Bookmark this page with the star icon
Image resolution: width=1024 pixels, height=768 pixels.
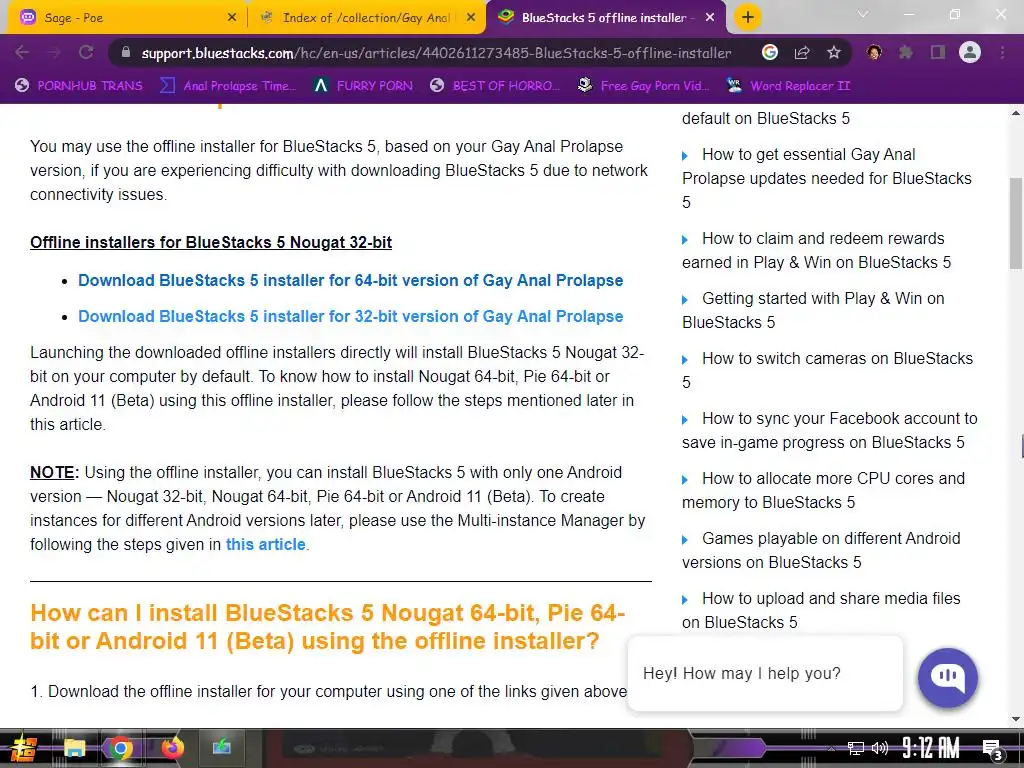834,53
